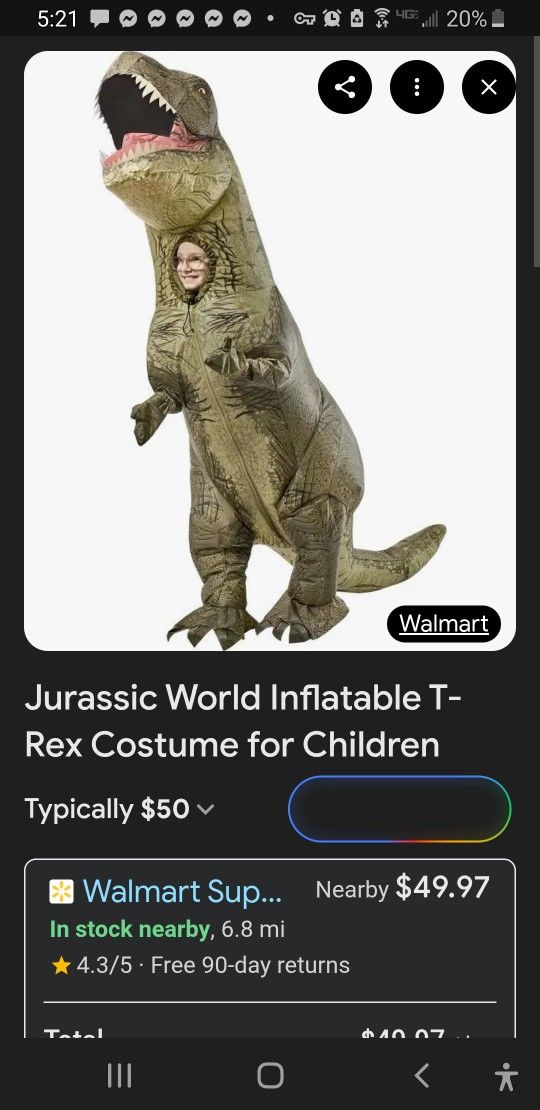This screenshot has width=540, height=1110.
Task: Open the T-Rex costume product image
Action: (x=270, y=350)
